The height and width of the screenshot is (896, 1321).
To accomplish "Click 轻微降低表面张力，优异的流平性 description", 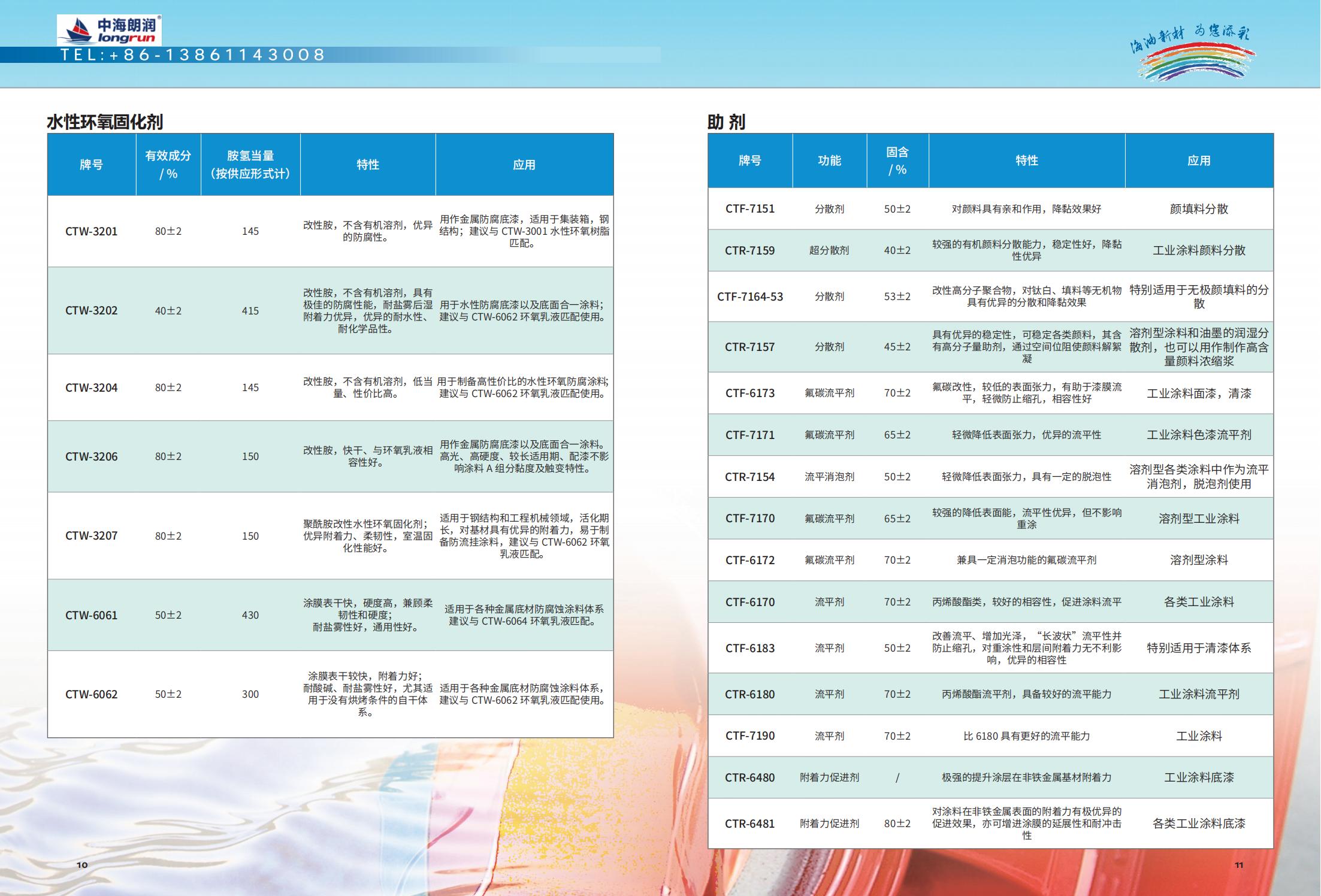I will pos(1027,435).
